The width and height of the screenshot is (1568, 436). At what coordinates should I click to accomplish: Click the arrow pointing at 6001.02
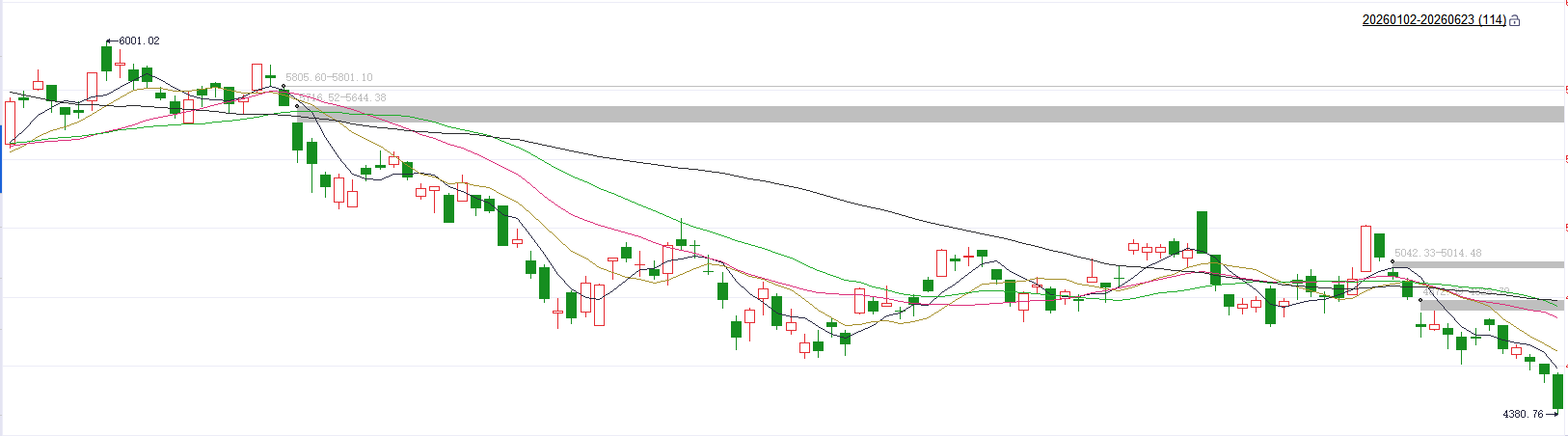(x=112, y=41)
